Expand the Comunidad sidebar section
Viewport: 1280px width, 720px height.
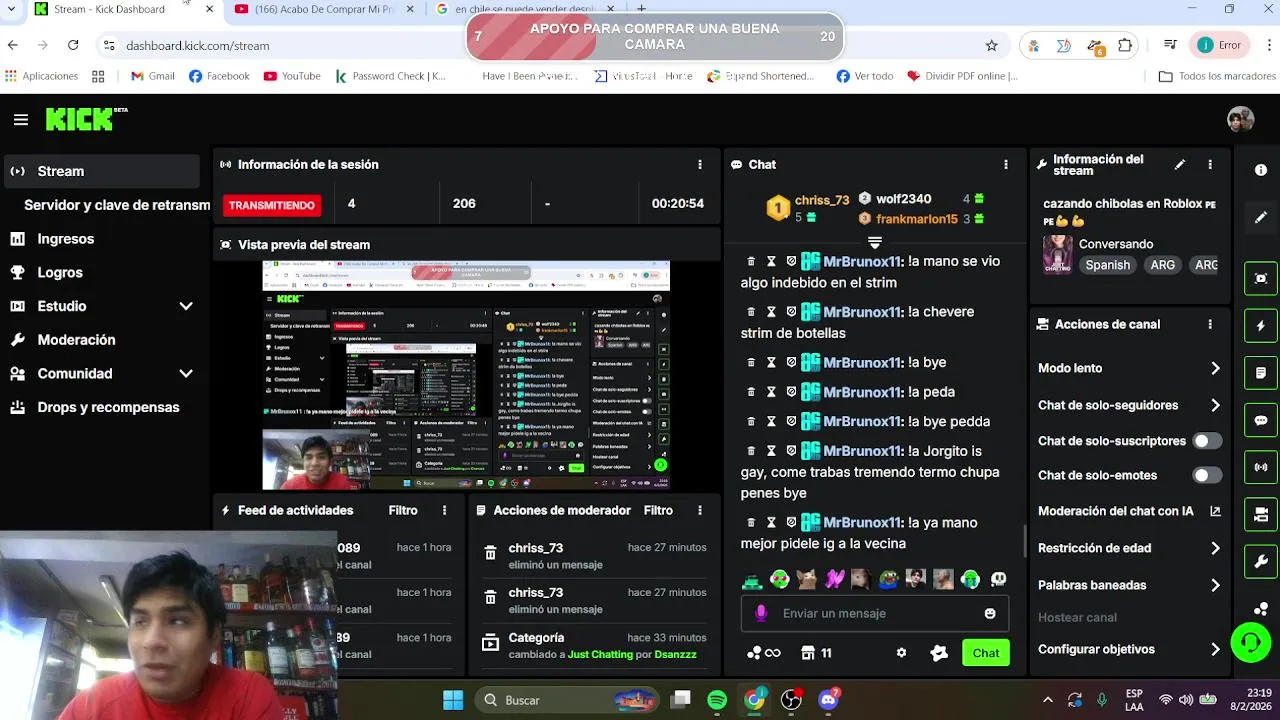[186, 373]
